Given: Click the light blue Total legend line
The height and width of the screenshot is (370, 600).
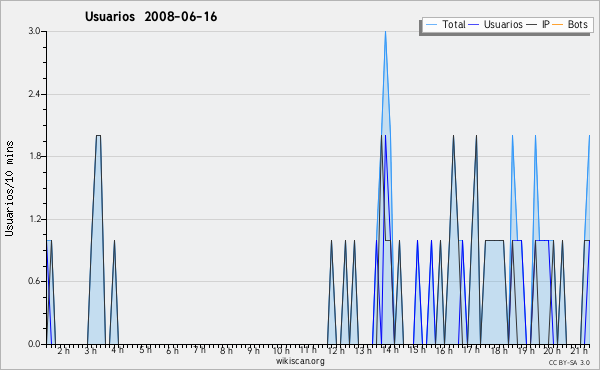Looking at the screenshot, I should [x=431, y=25].
